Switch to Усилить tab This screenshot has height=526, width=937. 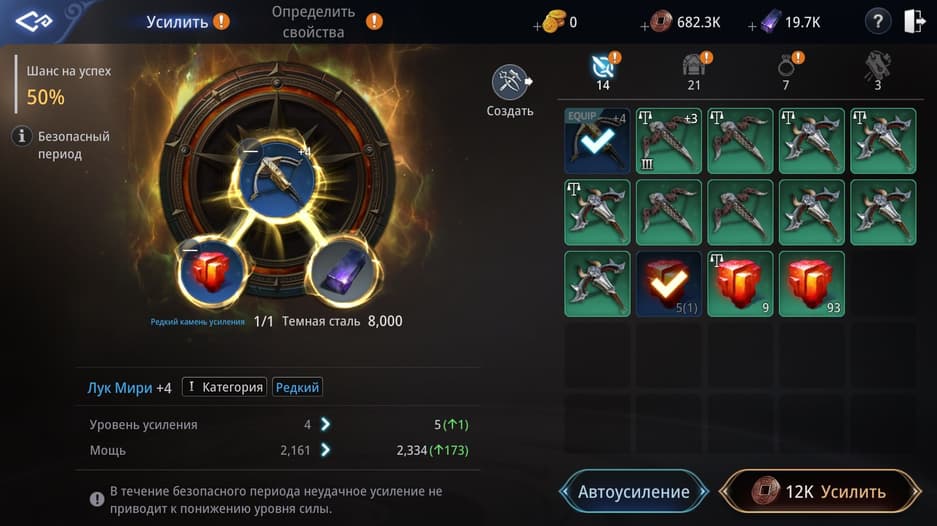(177, 22)
